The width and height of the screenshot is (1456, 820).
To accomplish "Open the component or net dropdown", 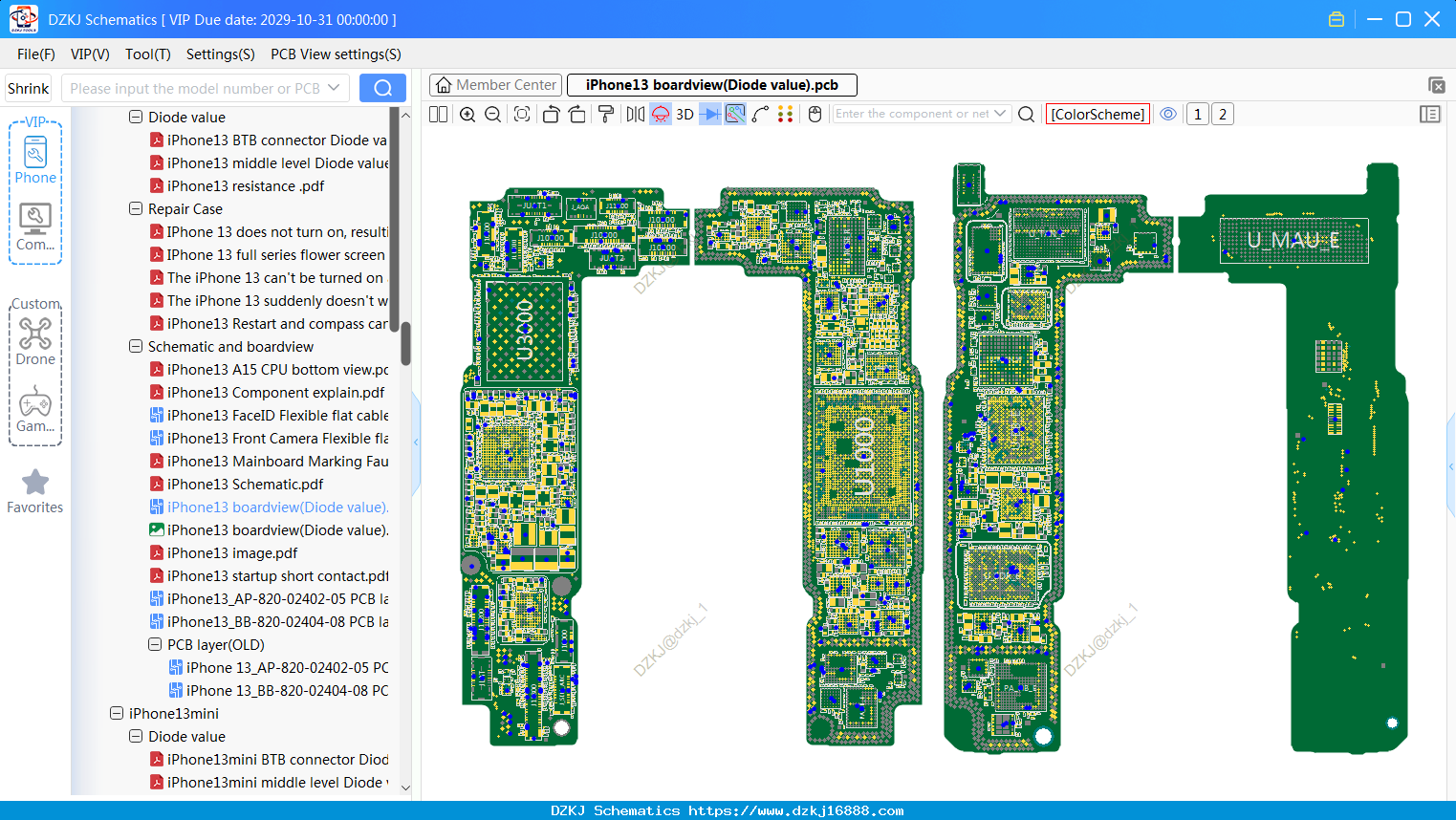I will tap(1000, 114).
